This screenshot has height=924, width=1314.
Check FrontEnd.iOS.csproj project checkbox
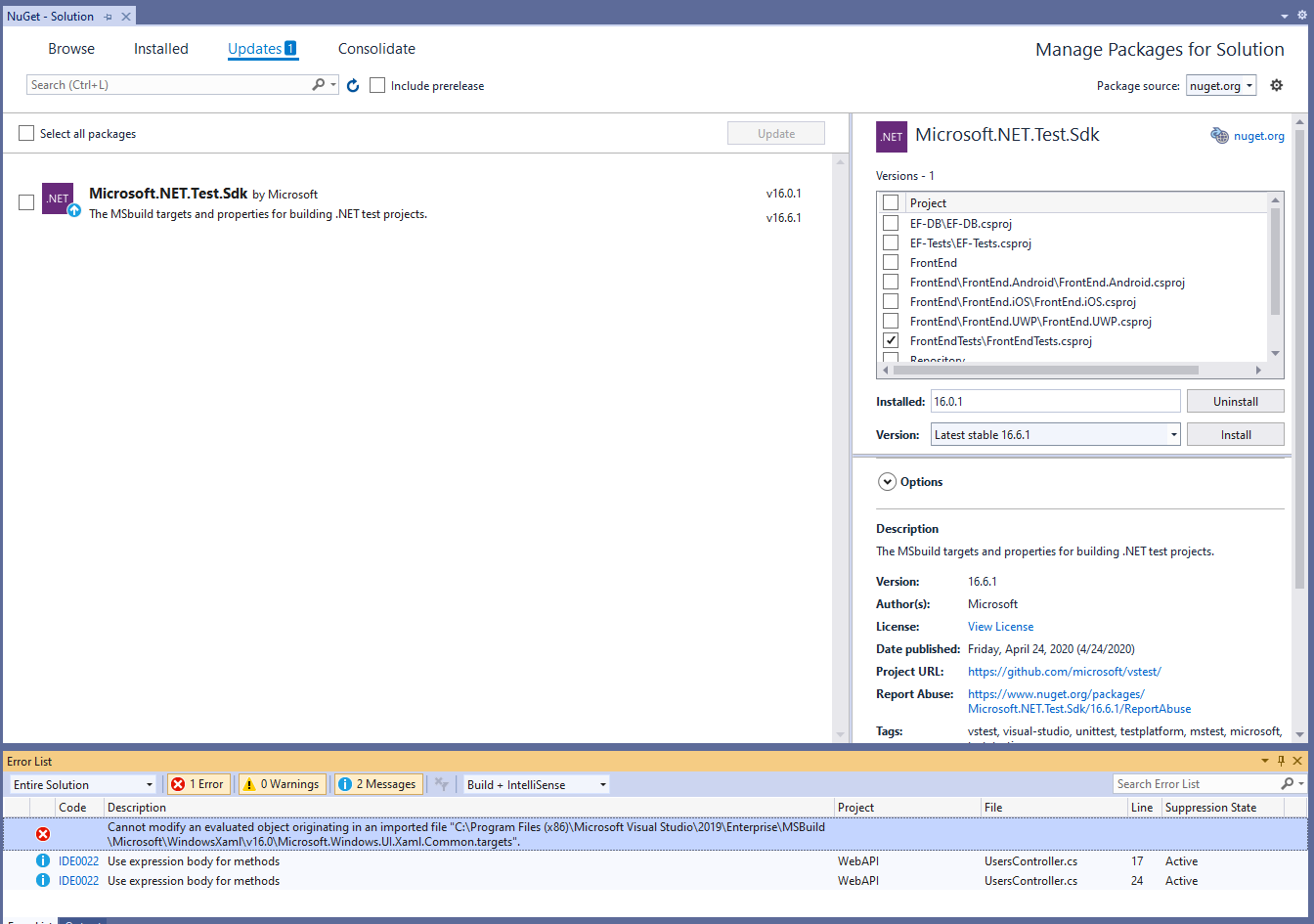point(891,301)
